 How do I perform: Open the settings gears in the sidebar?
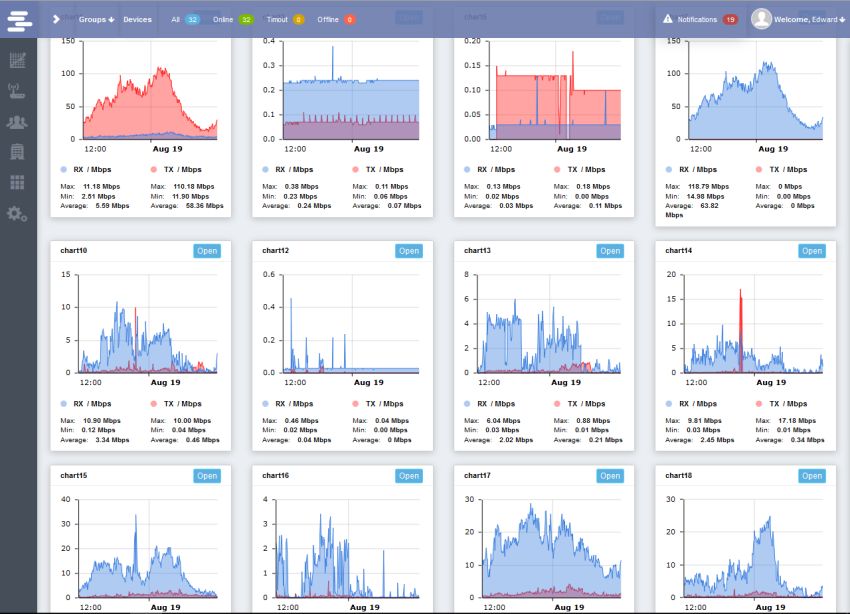tap(17, 214)
